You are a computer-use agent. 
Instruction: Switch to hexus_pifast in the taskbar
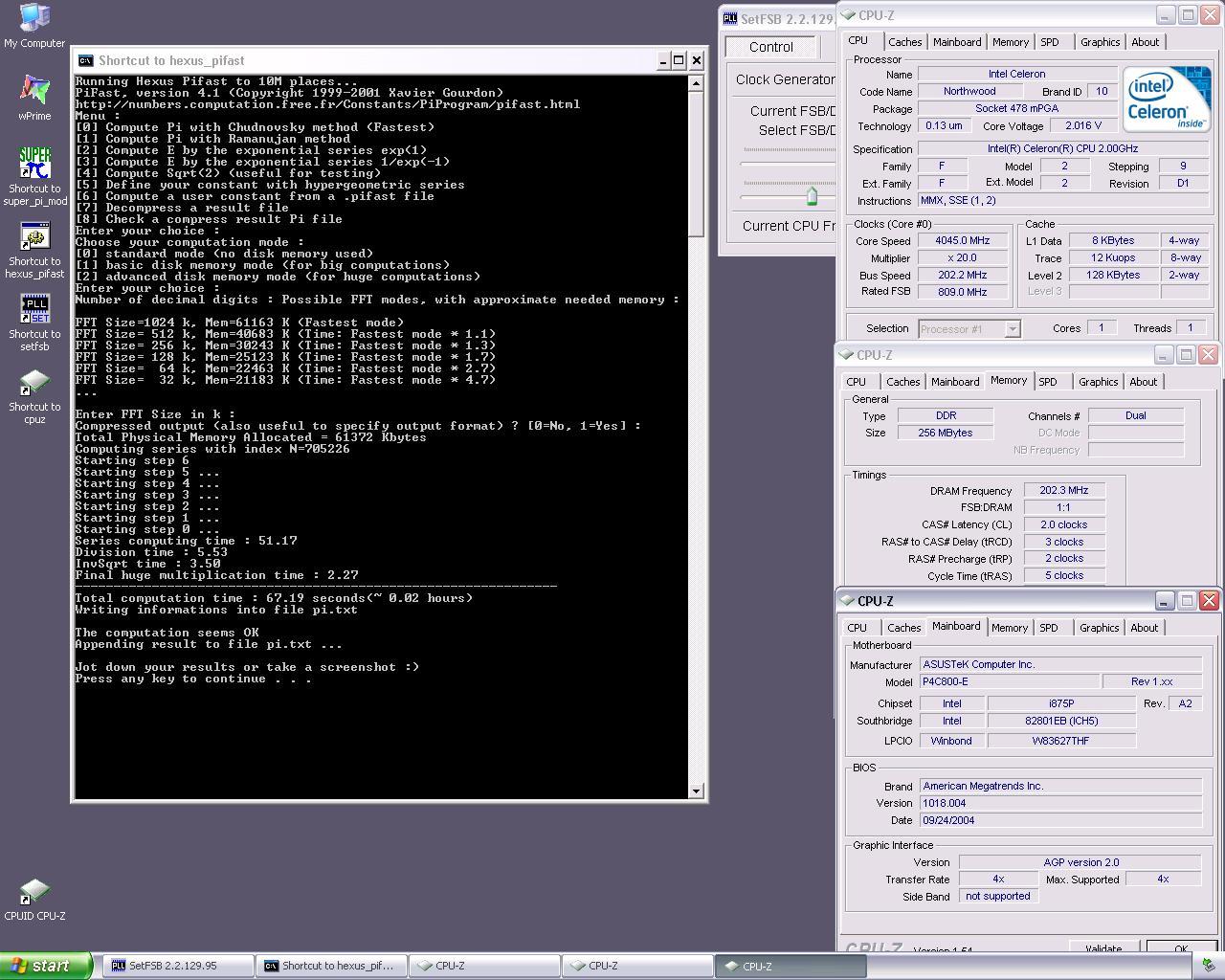(x=331, y=966)
